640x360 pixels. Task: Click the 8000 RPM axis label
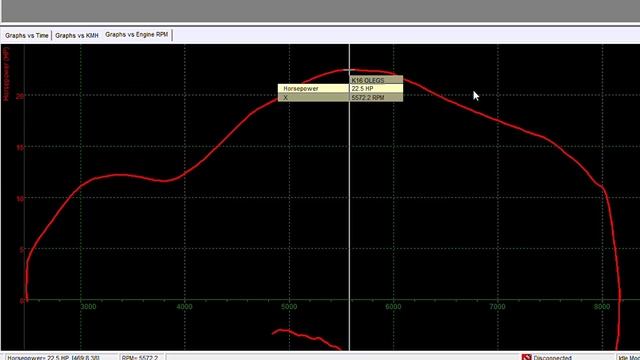point(602,307)
